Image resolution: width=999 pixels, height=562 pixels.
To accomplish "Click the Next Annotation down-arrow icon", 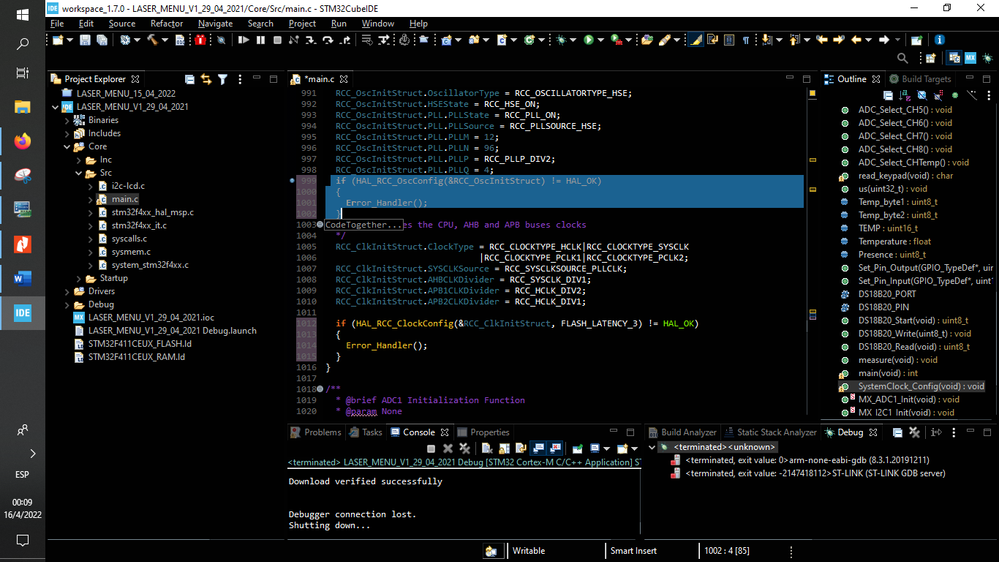I will 767,40.
